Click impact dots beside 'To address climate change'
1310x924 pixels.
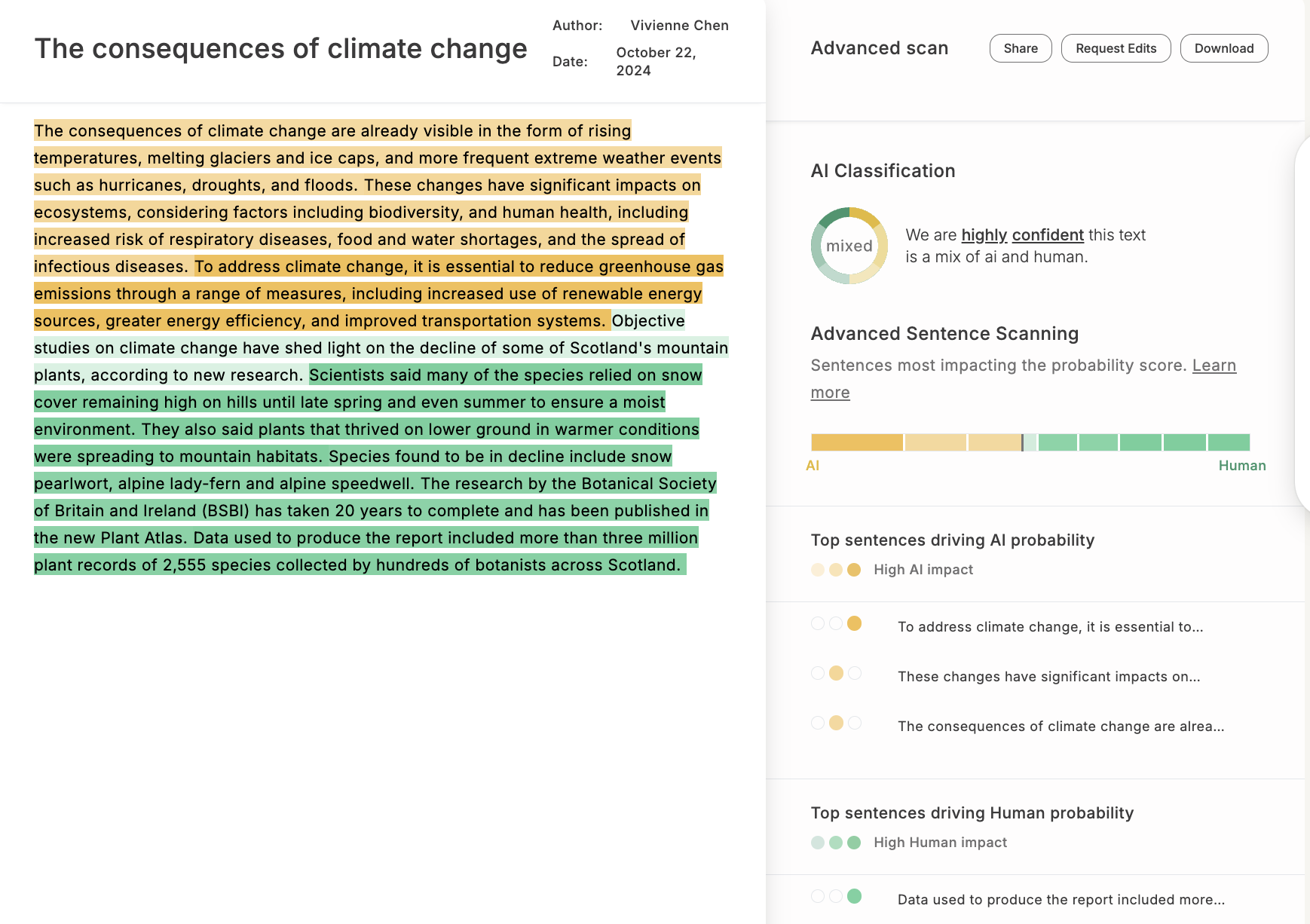pyautogui.click(x=835, y=623)
